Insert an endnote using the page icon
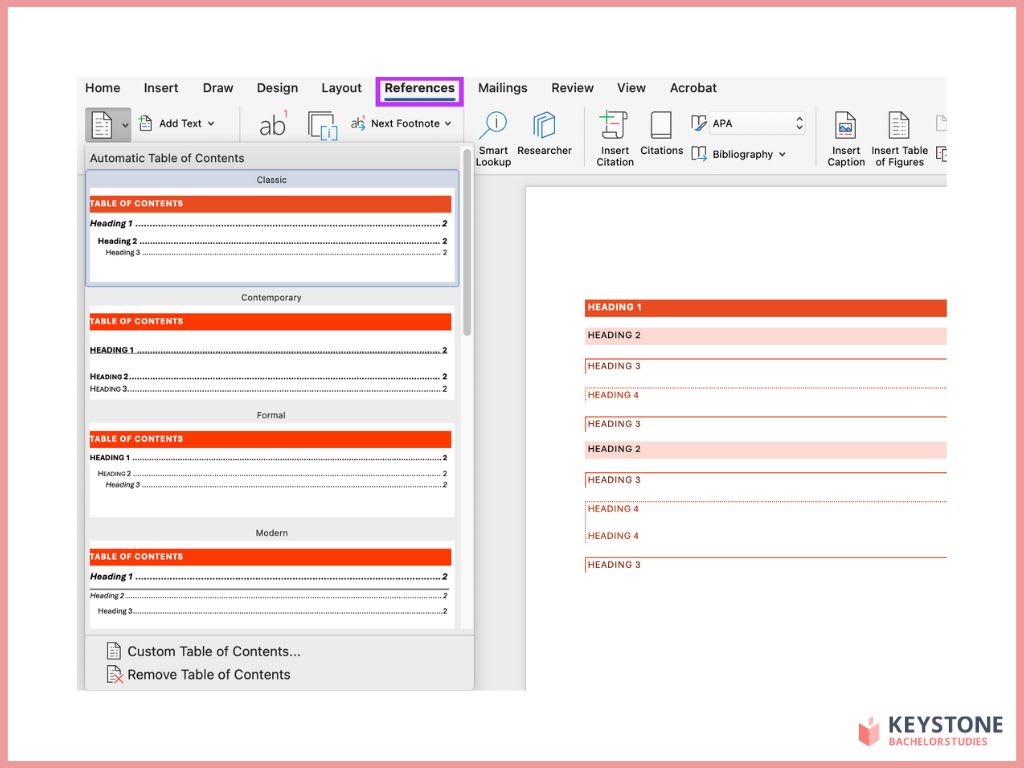 click(x=323, y=125)
